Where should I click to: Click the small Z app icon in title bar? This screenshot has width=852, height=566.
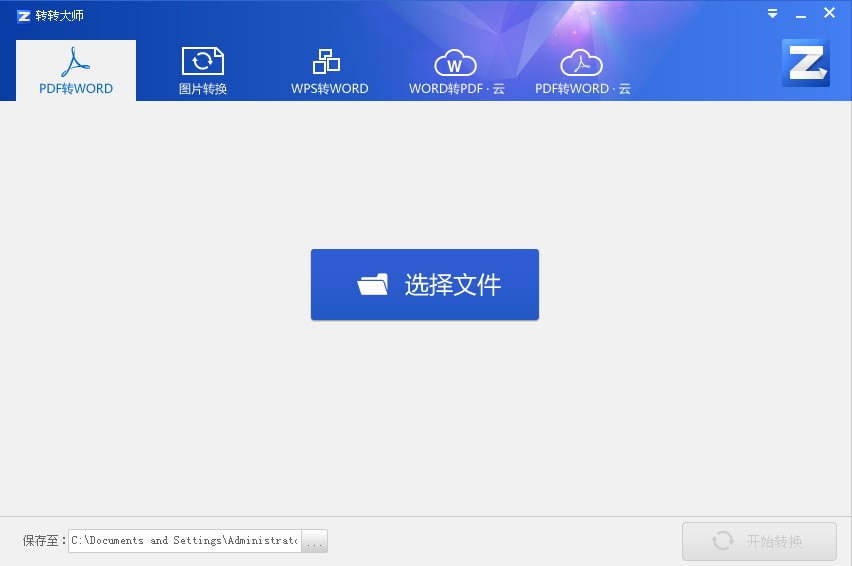point(23,16)
